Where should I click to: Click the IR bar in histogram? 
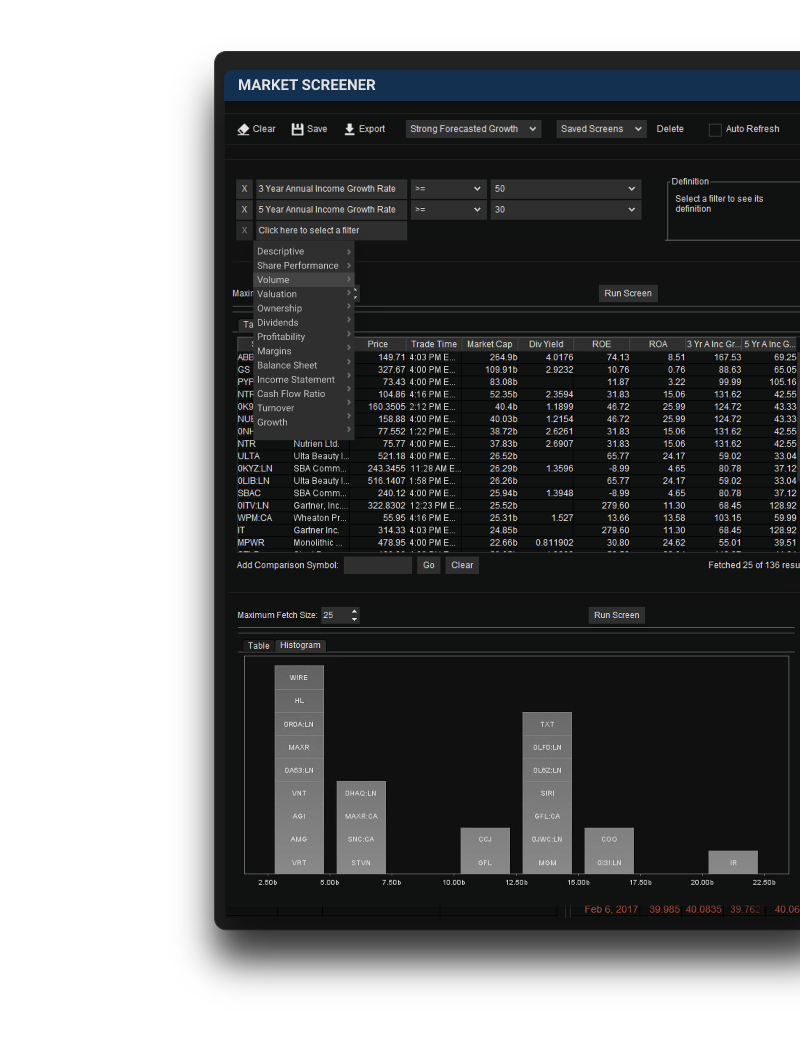click(x=732, y=862)
